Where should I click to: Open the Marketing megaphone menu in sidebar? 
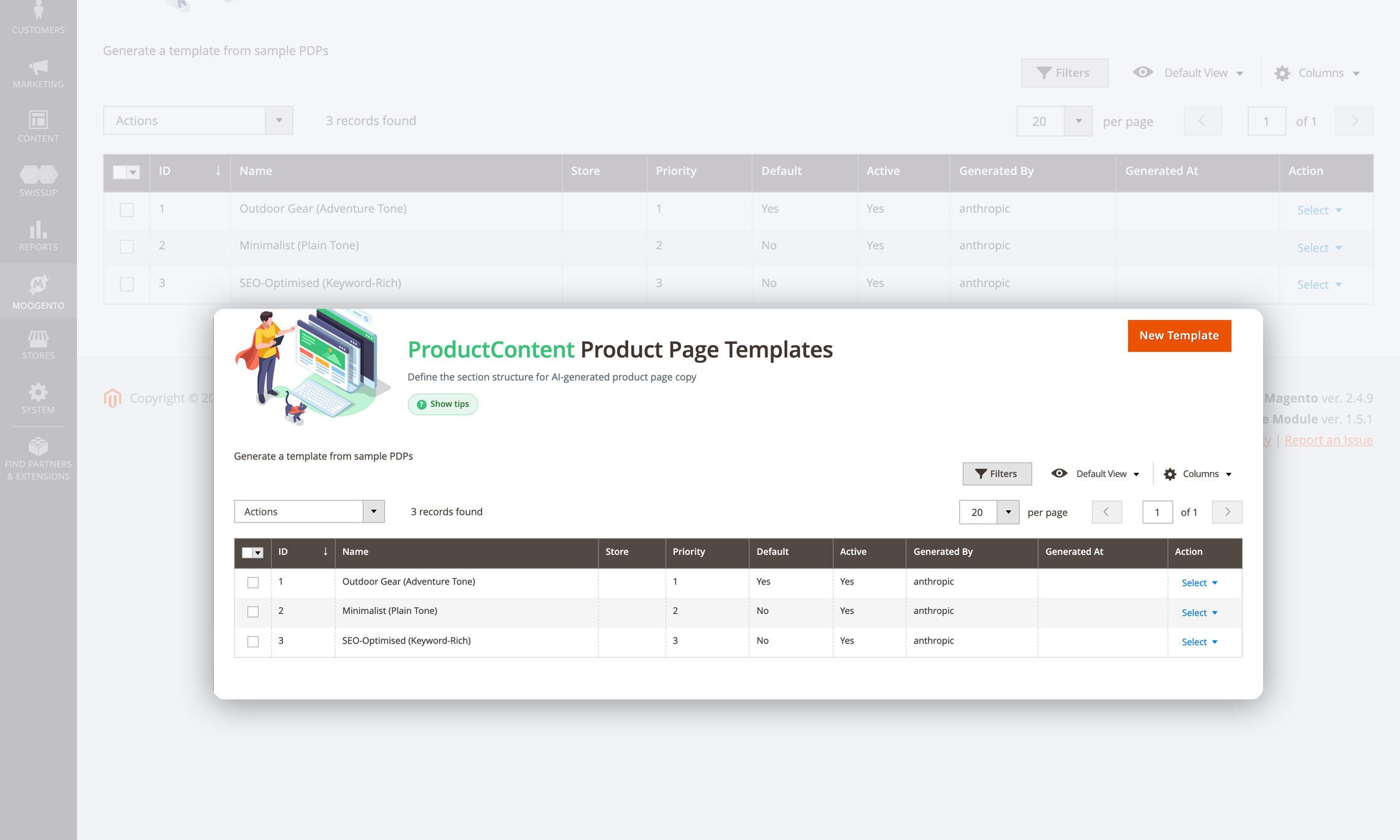click(38, 74)
